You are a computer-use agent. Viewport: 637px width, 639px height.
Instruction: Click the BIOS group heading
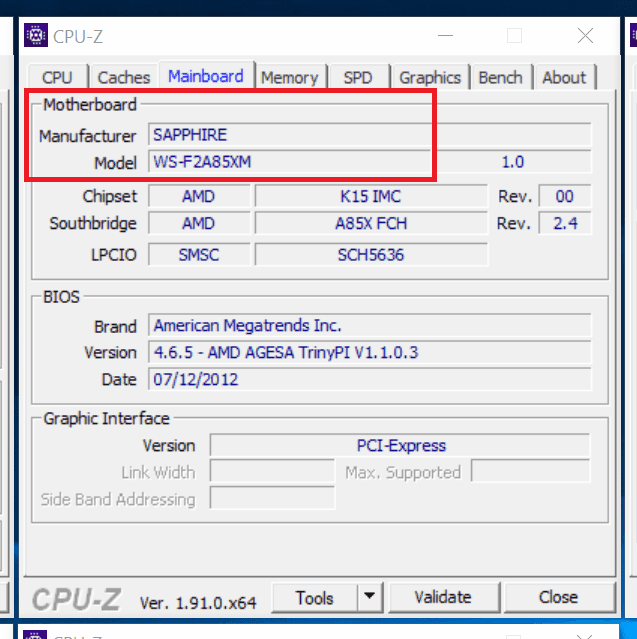[x=62, y=297]
